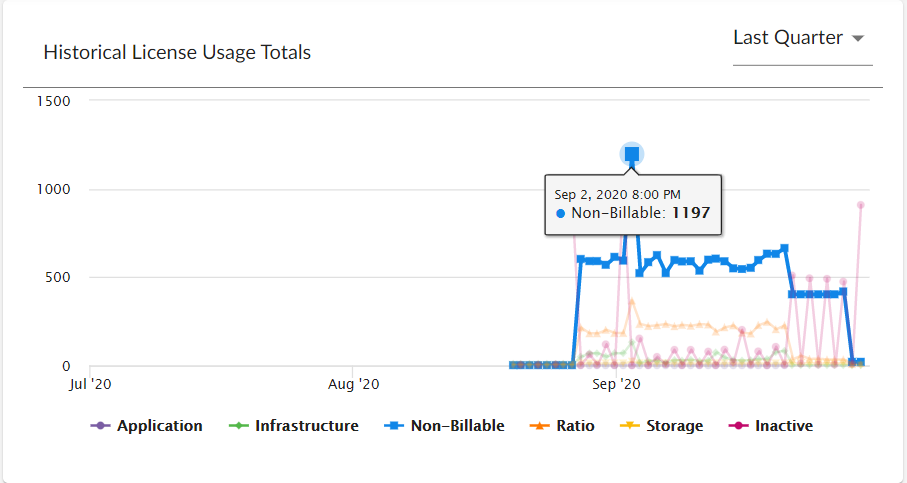
Task: Click the purple Application legend marker icon
Action: pyautogui.click(x=99, y=426)
